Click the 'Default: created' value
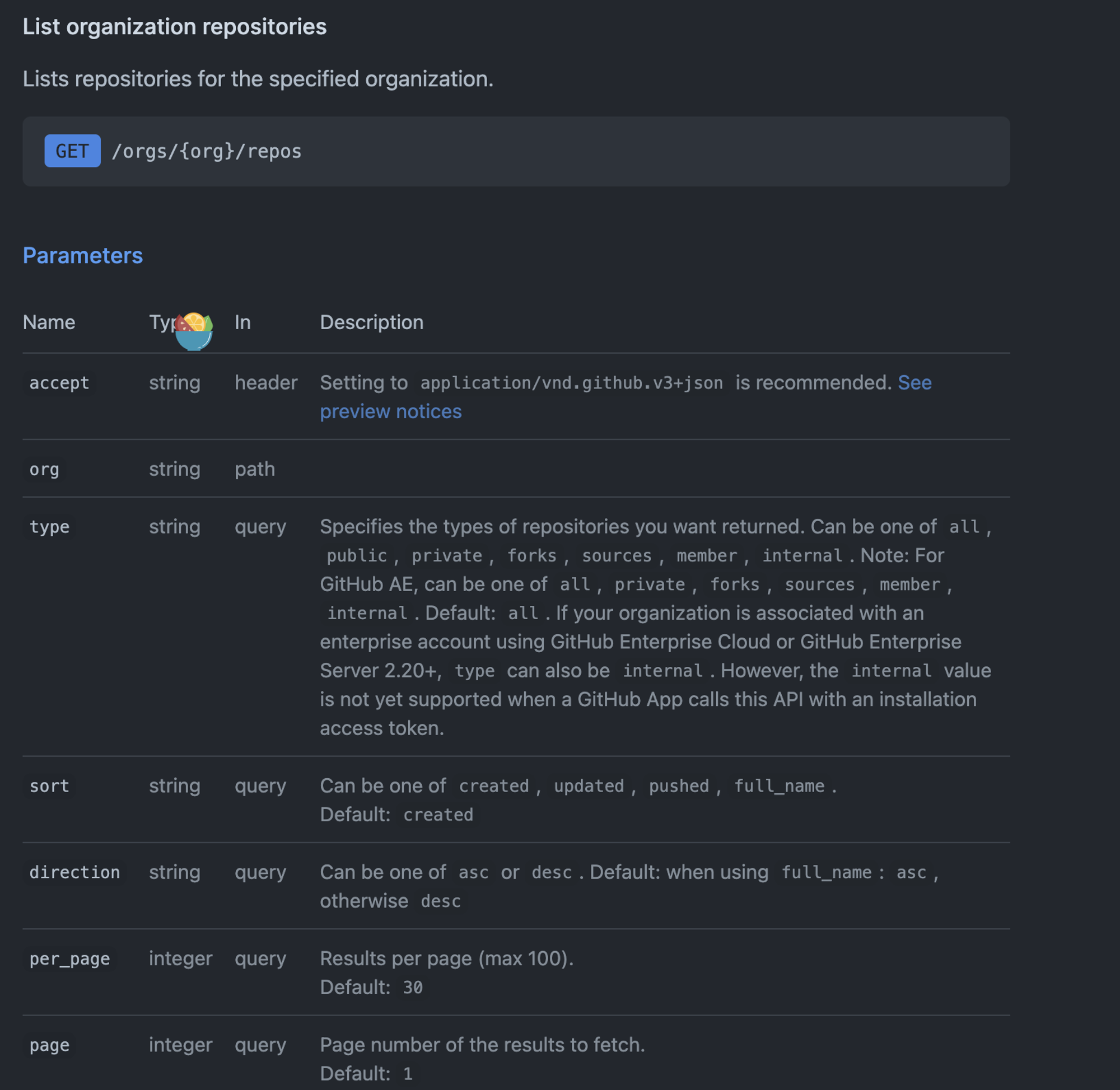 pyautogui.click(x=438, y=815)
